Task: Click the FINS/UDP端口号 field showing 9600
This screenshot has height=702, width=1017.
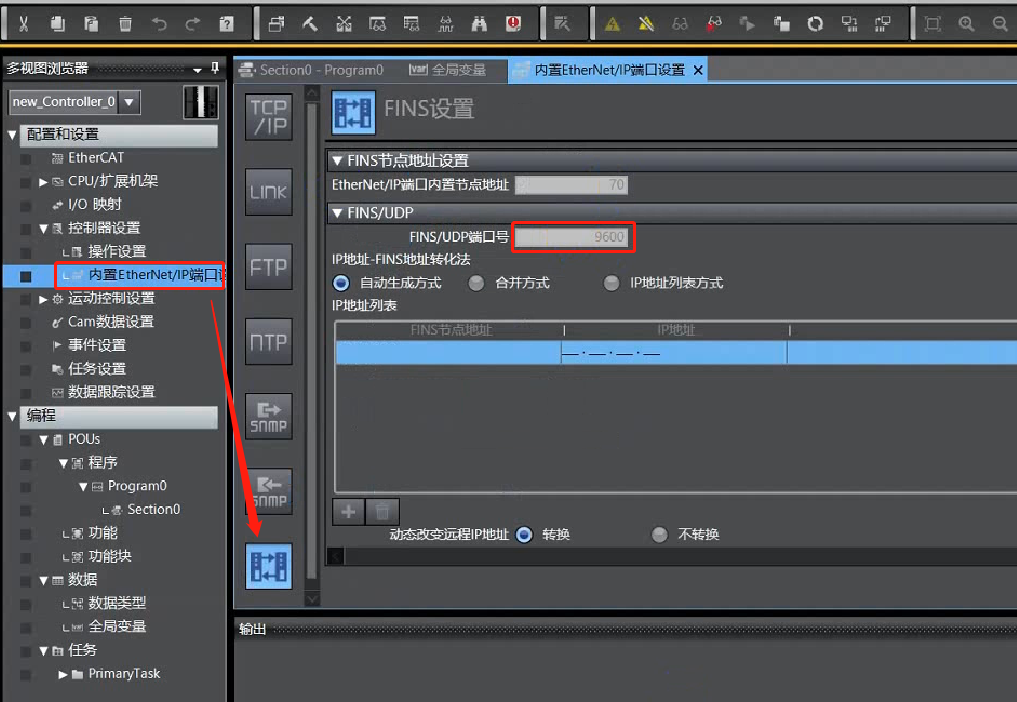Action: click(571, 237)
